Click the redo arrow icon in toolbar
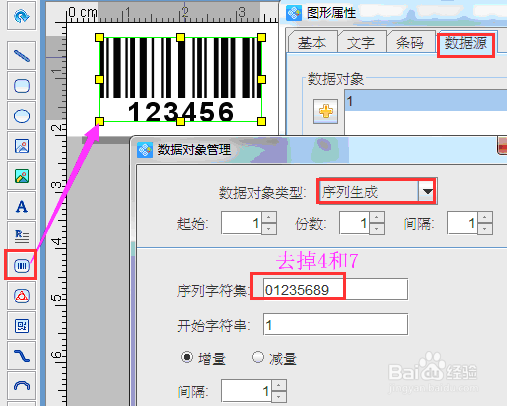 point(22,16)
